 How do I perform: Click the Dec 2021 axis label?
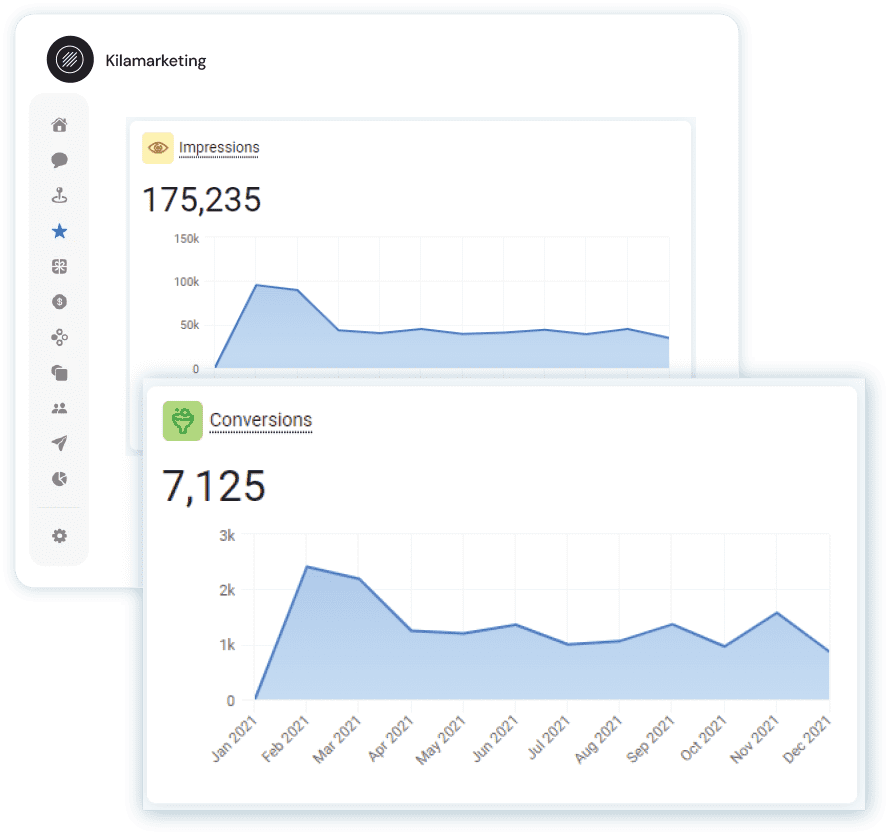point(807,740)
